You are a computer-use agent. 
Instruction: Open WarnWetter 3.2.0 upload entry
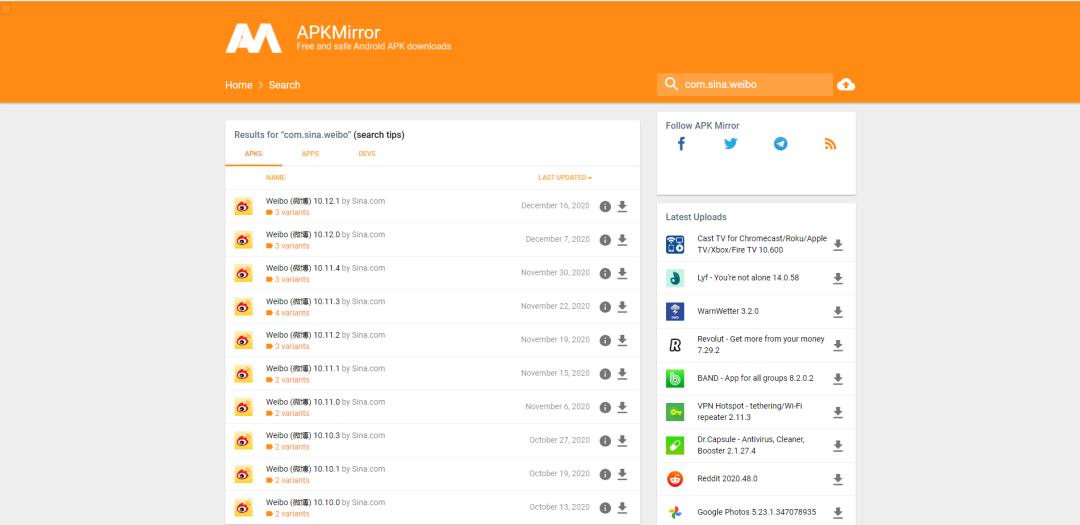point(727,311)
